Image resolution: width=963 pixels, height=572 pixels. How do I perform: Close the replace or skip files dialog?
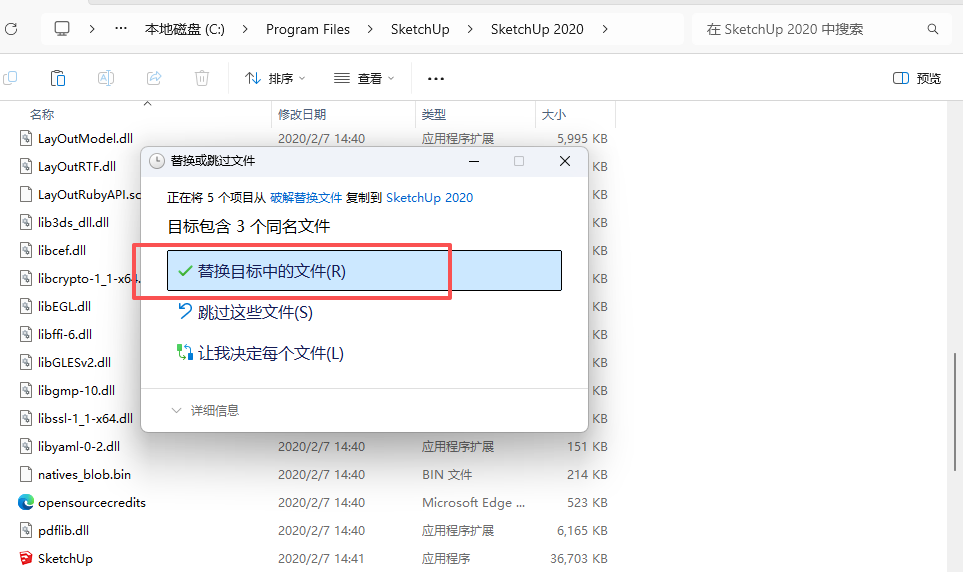coord(565,161)
